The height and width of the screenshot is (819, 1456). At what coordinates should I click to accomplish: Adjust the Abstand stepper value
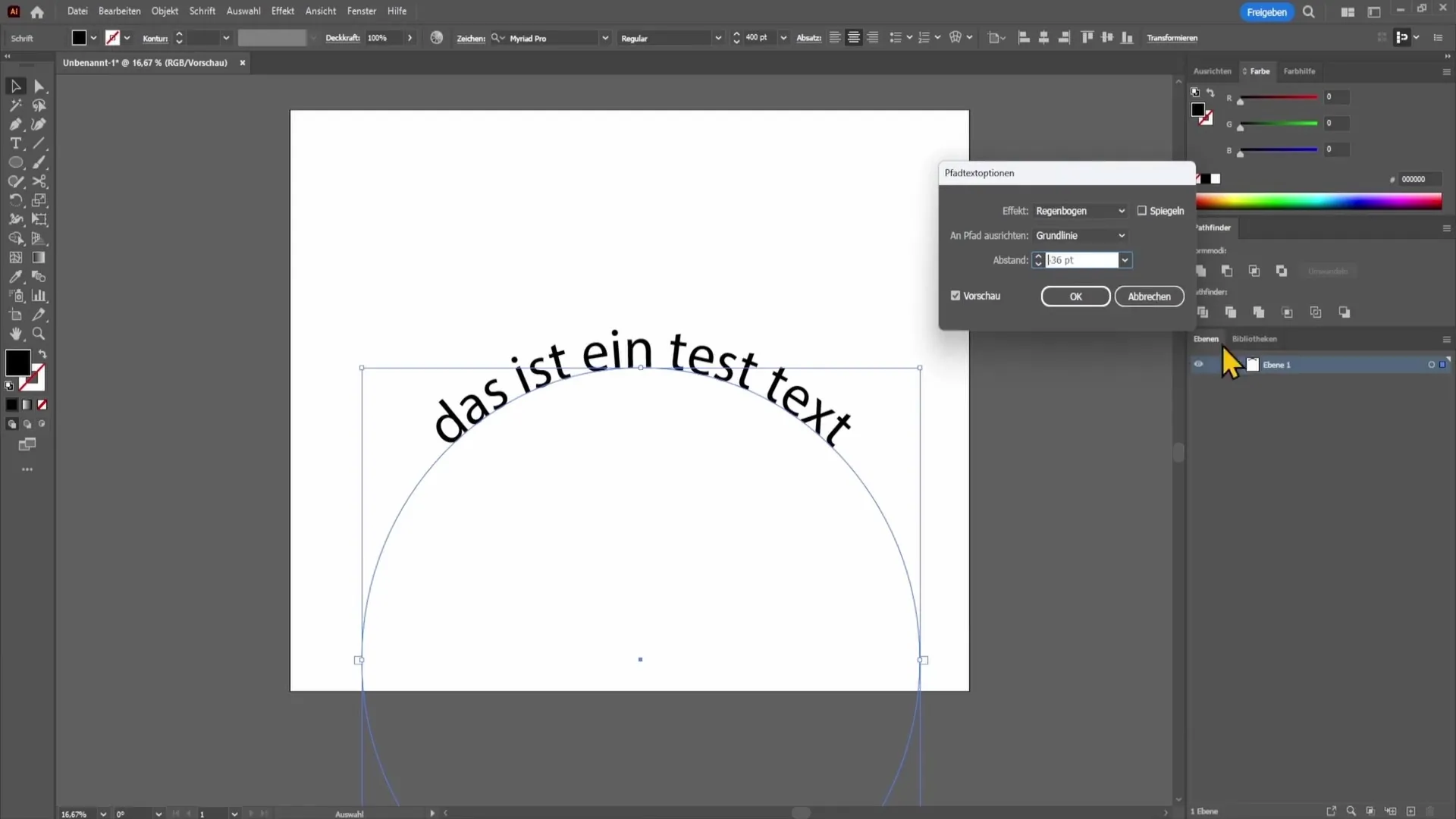[x=1040, y=260]
